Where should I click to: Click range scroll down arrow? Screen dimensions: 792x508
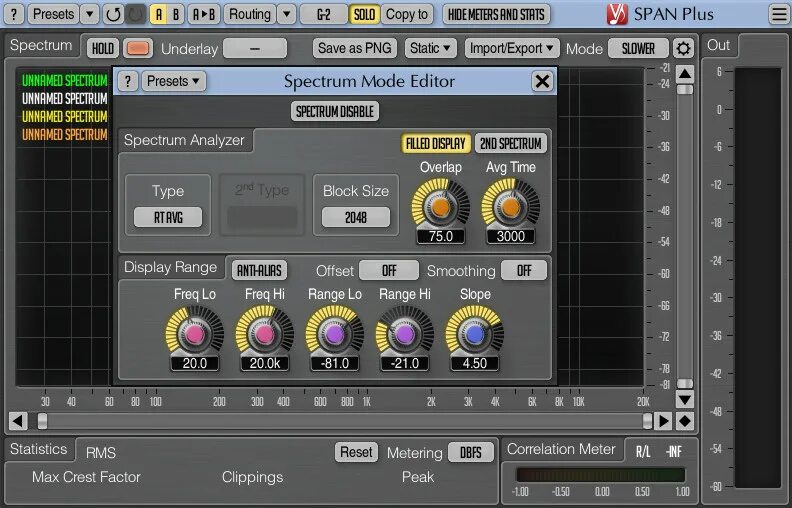685,399
